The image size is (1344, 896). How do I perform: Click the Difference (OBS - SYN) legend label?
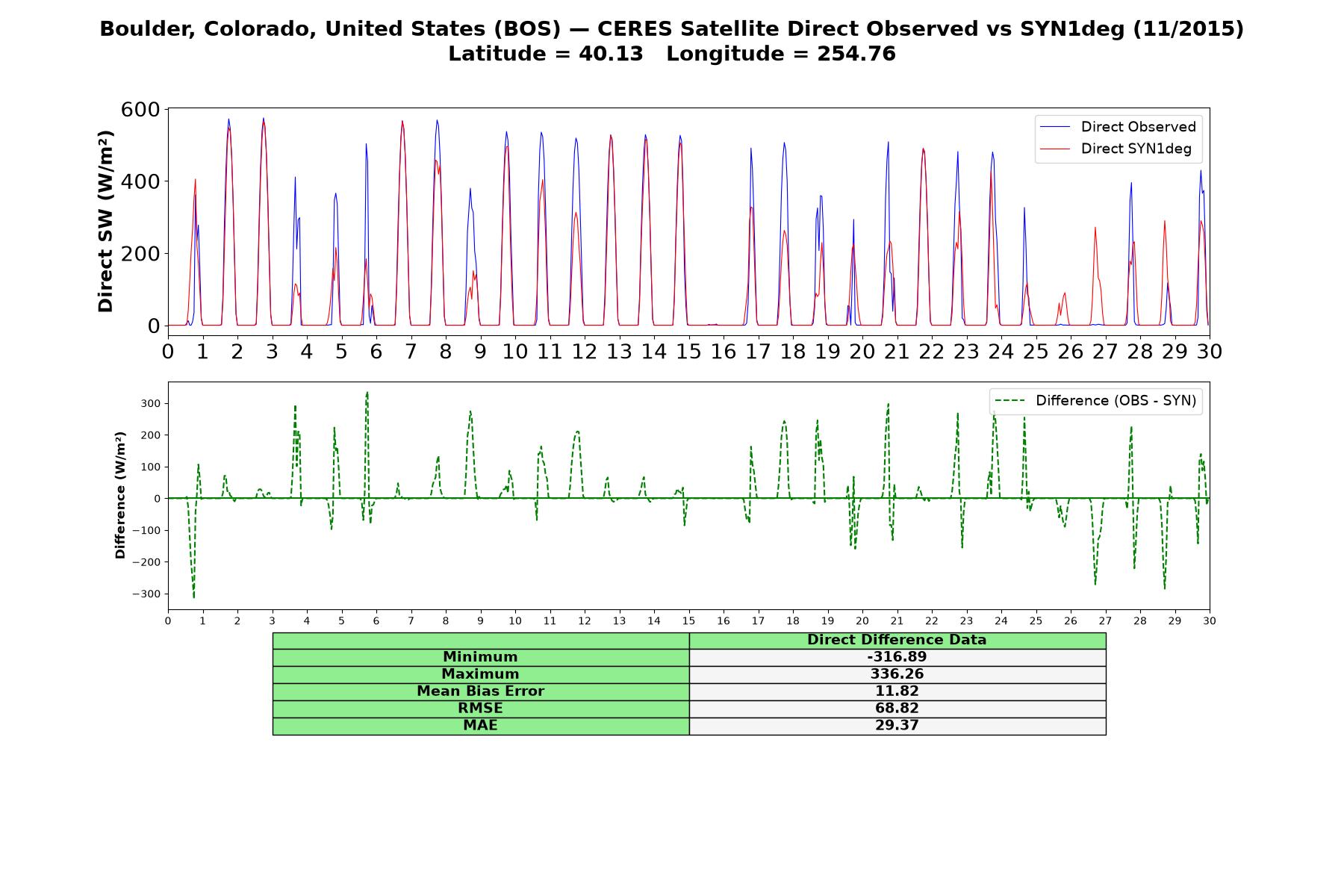coord(1116,401)
